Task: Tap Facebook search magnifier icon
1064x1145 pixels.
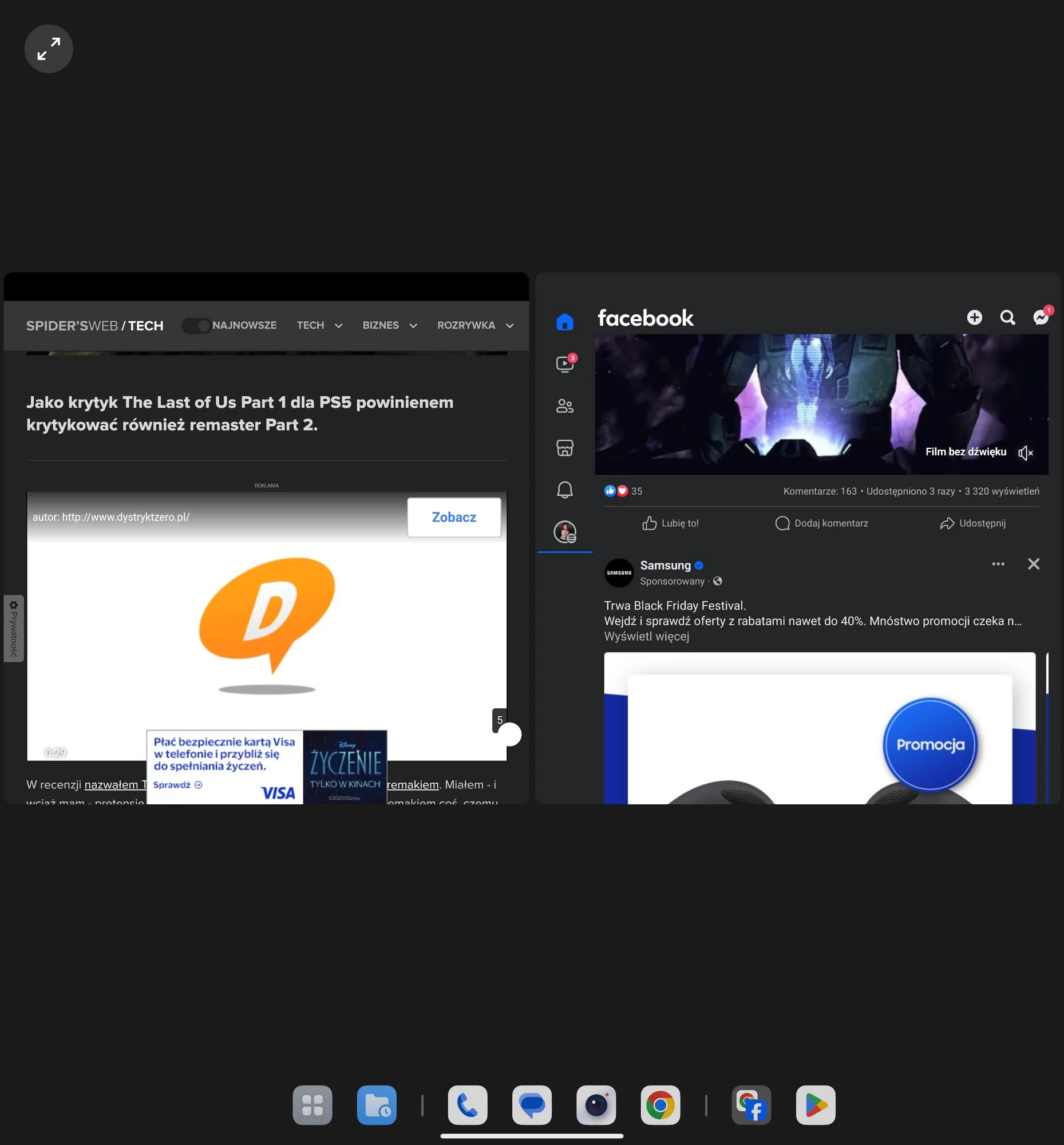Action: click(x=1007, y=317)
